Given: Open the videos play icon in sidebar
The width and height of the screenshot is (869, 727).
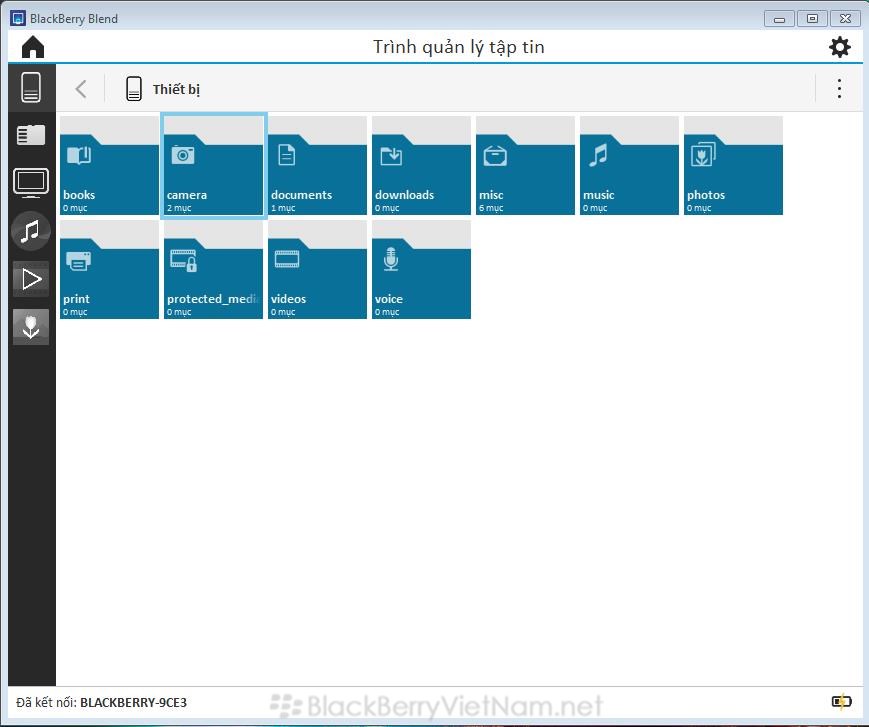Looking at the screenshot, I should tap(31, 279).
